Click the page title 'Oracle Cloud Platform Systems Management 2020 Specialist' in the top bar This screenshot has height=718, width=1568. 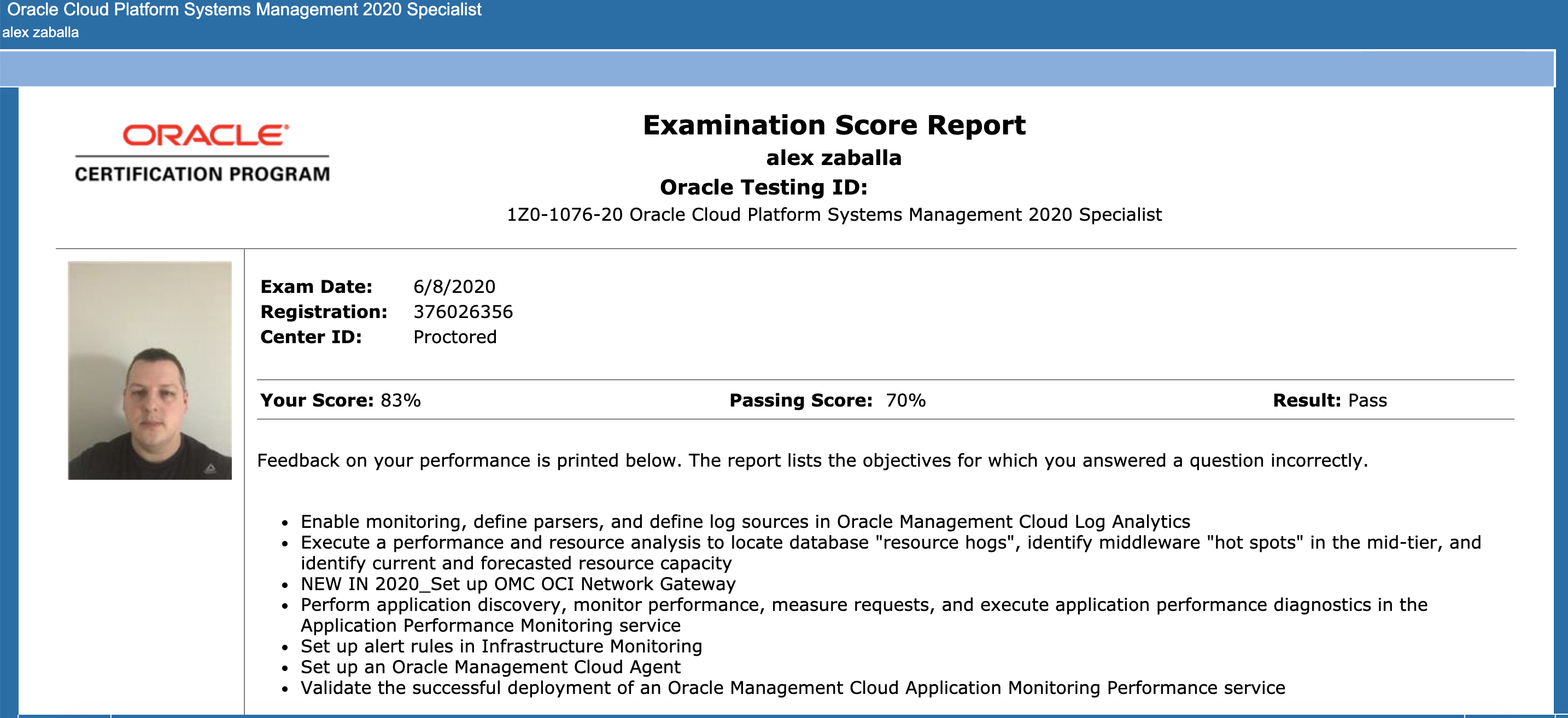pos(244,10)
